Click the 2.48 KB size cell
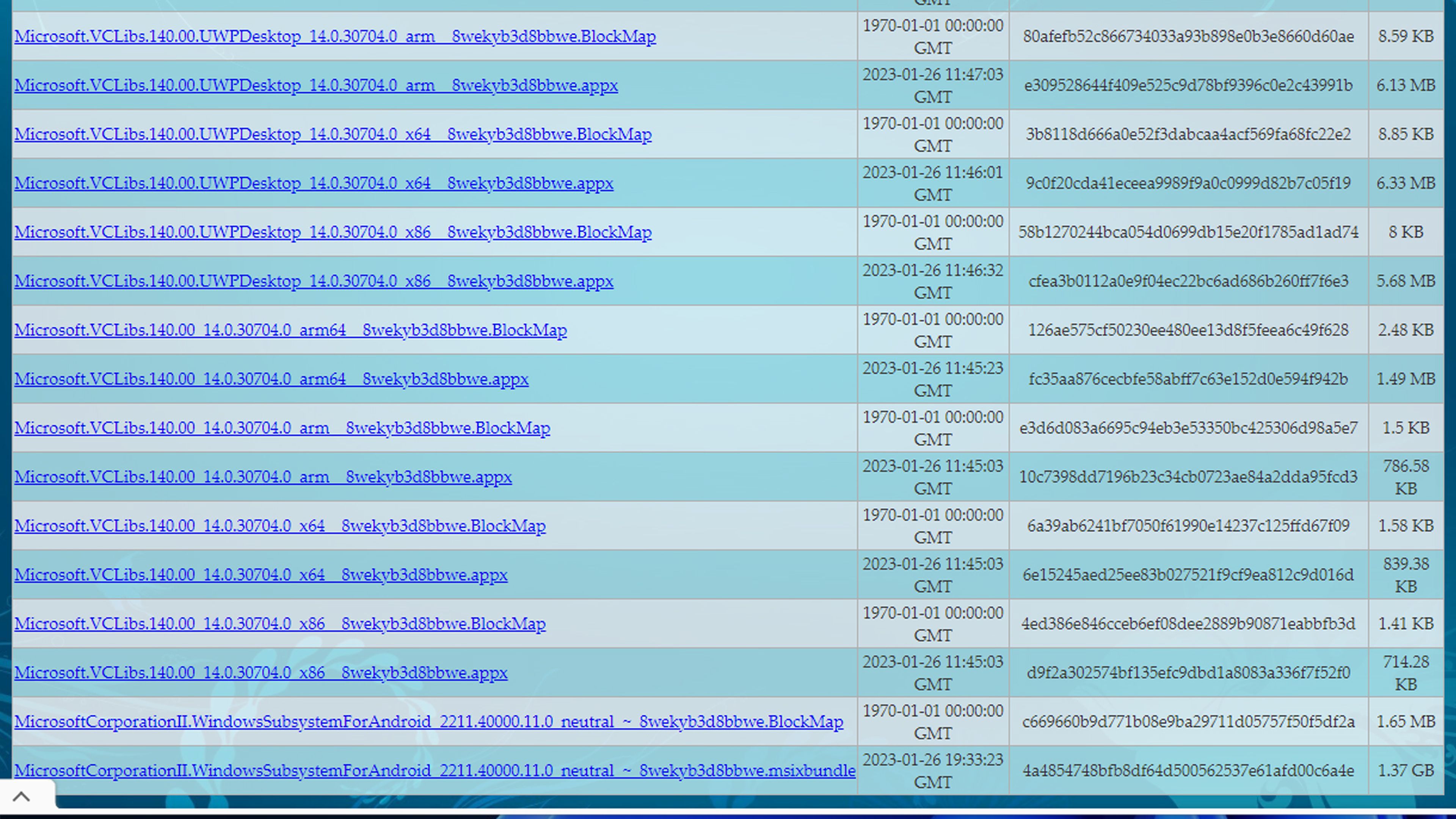This screenshot has height=819, width=1456. [1406, 330]
